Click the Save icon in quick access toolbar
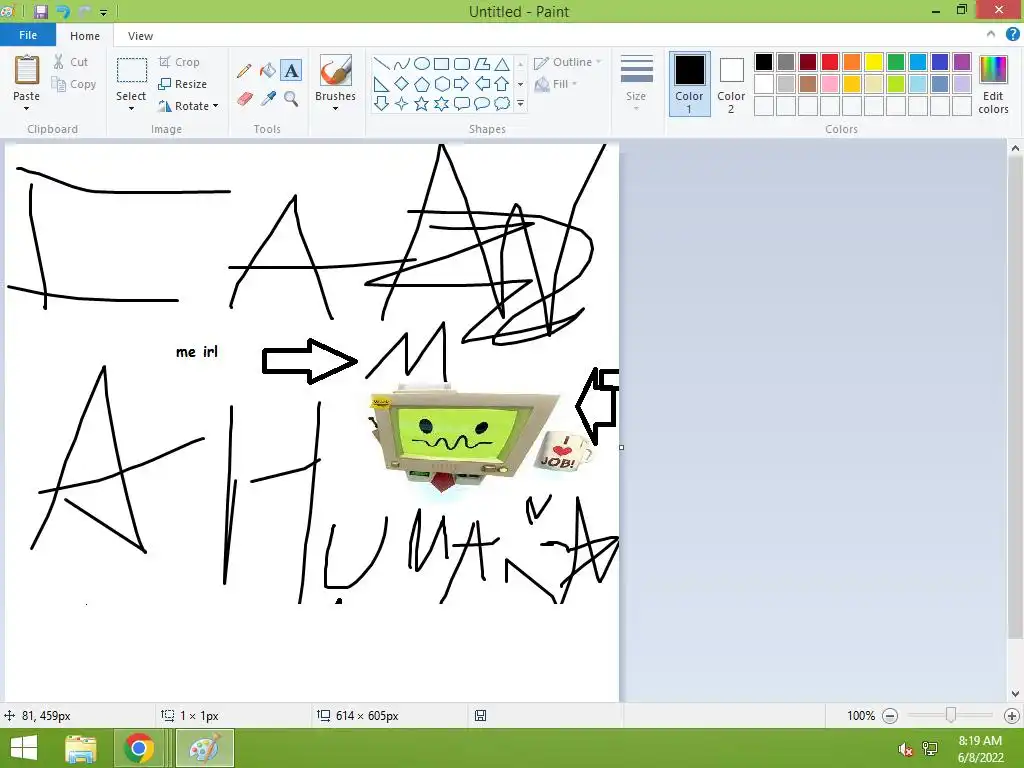The image size is (1024, 768). coord(40,11)
